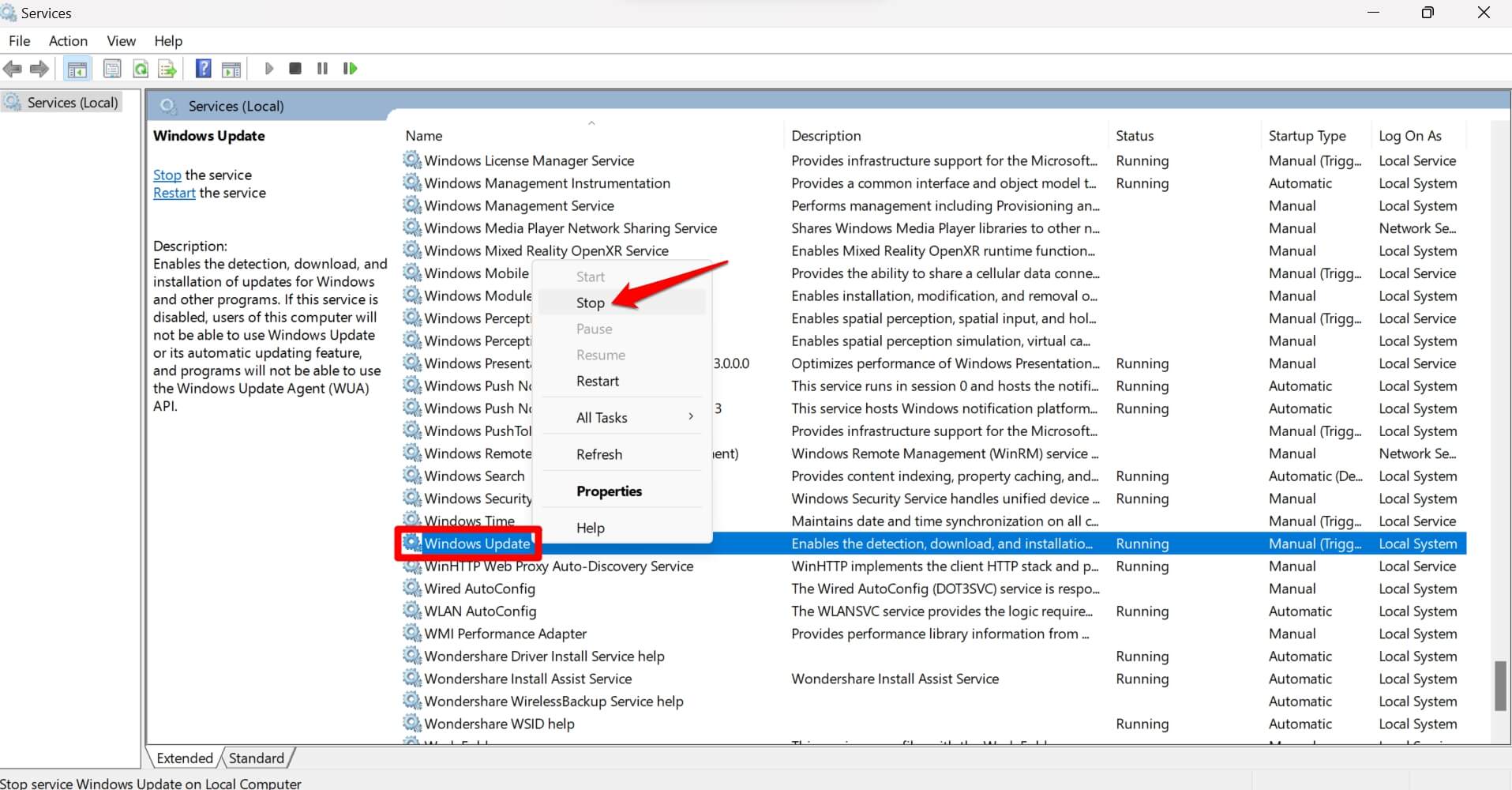Viewport: 1512px width, 790px height.
Task: Click gear icon of Windows License Manager Service
Action: pos(412,160)
